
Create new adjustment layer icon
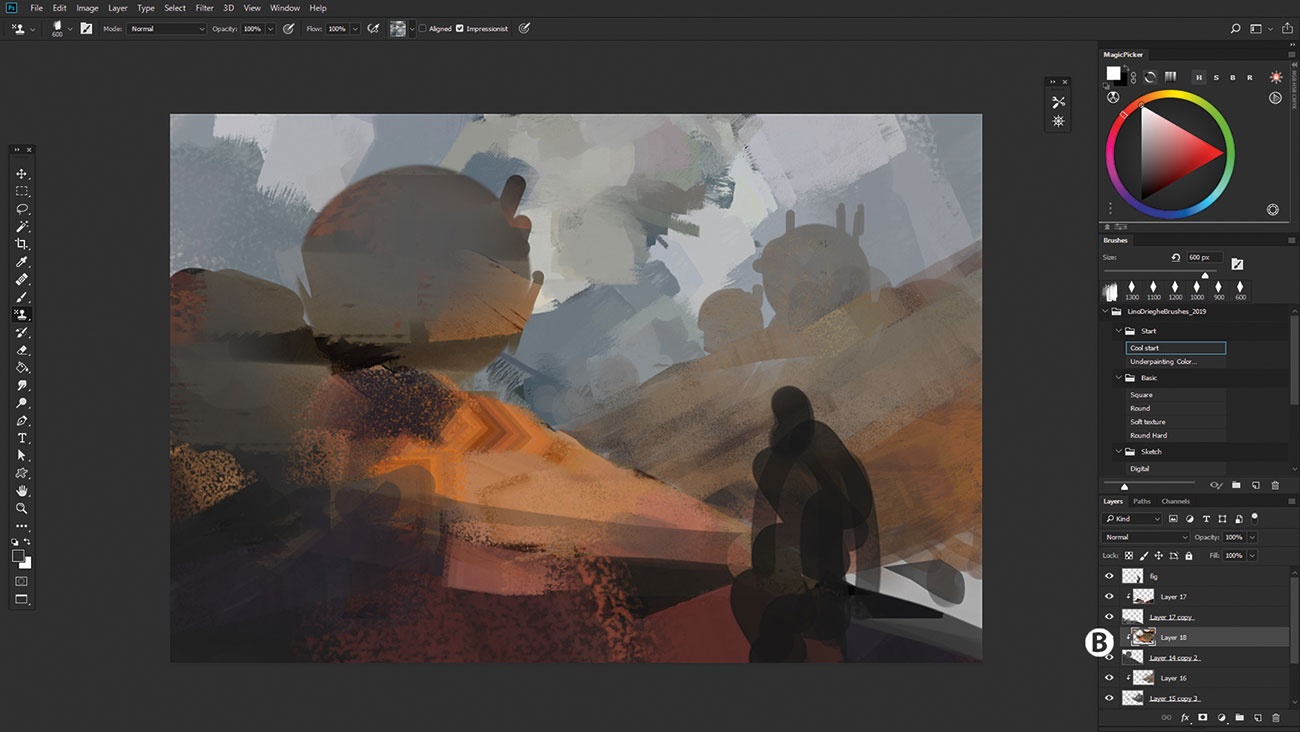[1221, 718]
